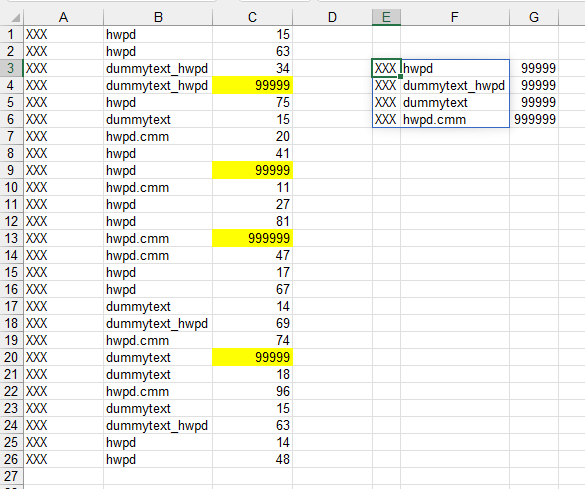Click cell C19 value 74
Screen dimensions: 585x489
pyautogui.click(x=253, y=341)
